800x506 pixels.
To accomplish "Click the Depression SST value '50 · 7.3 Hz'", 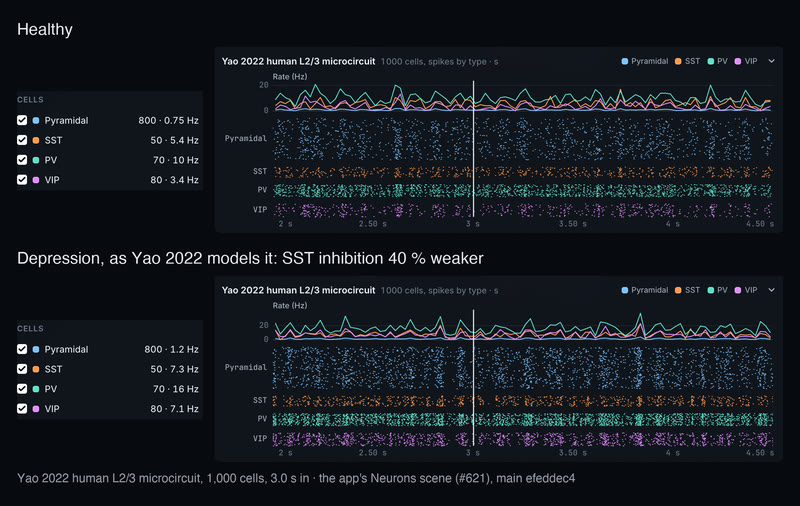I will coord(174,369).
